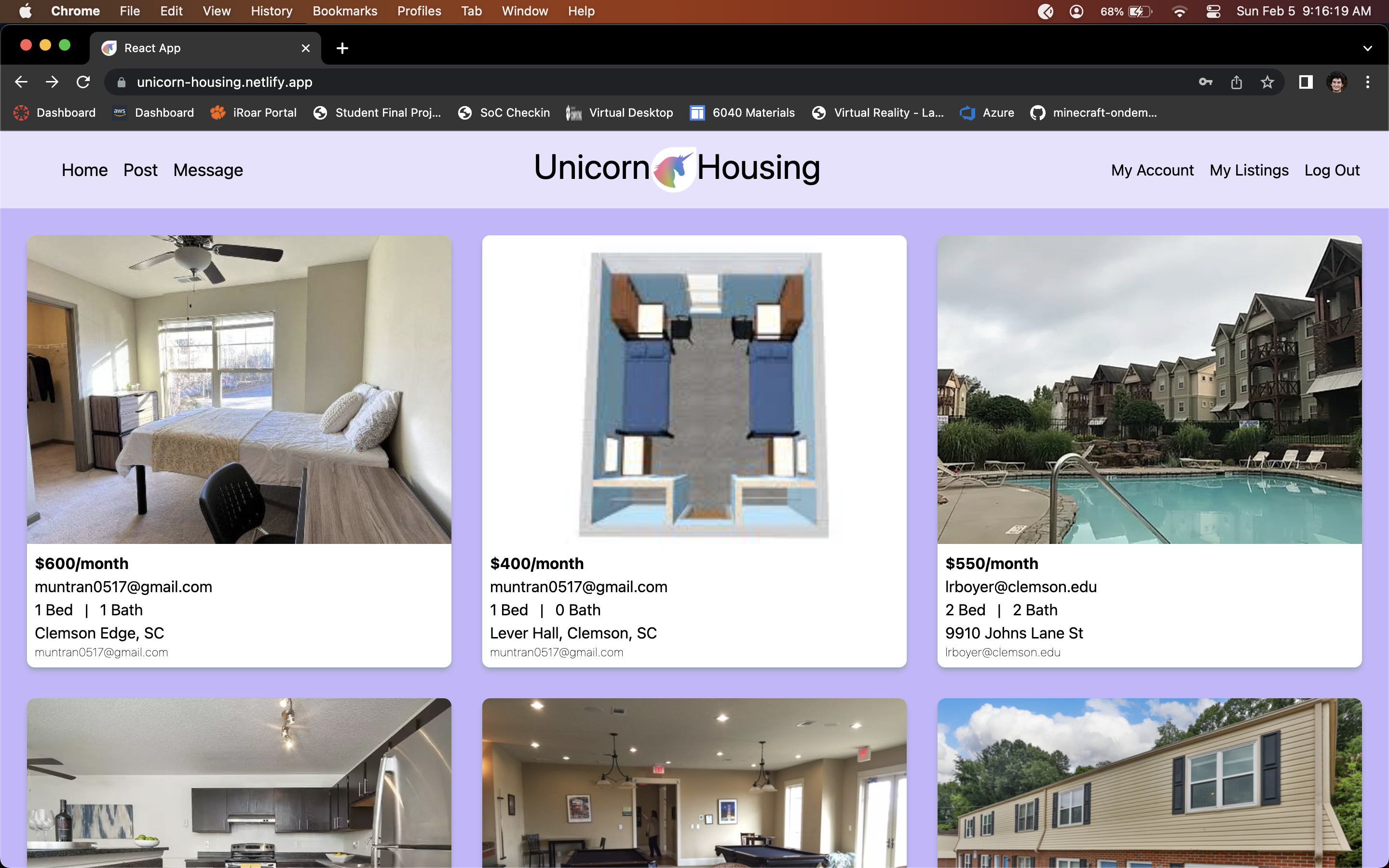Open the Bookmarks menu in menu bar
1389x868 pixels.
pyautogui.click(x=344, y=12)
